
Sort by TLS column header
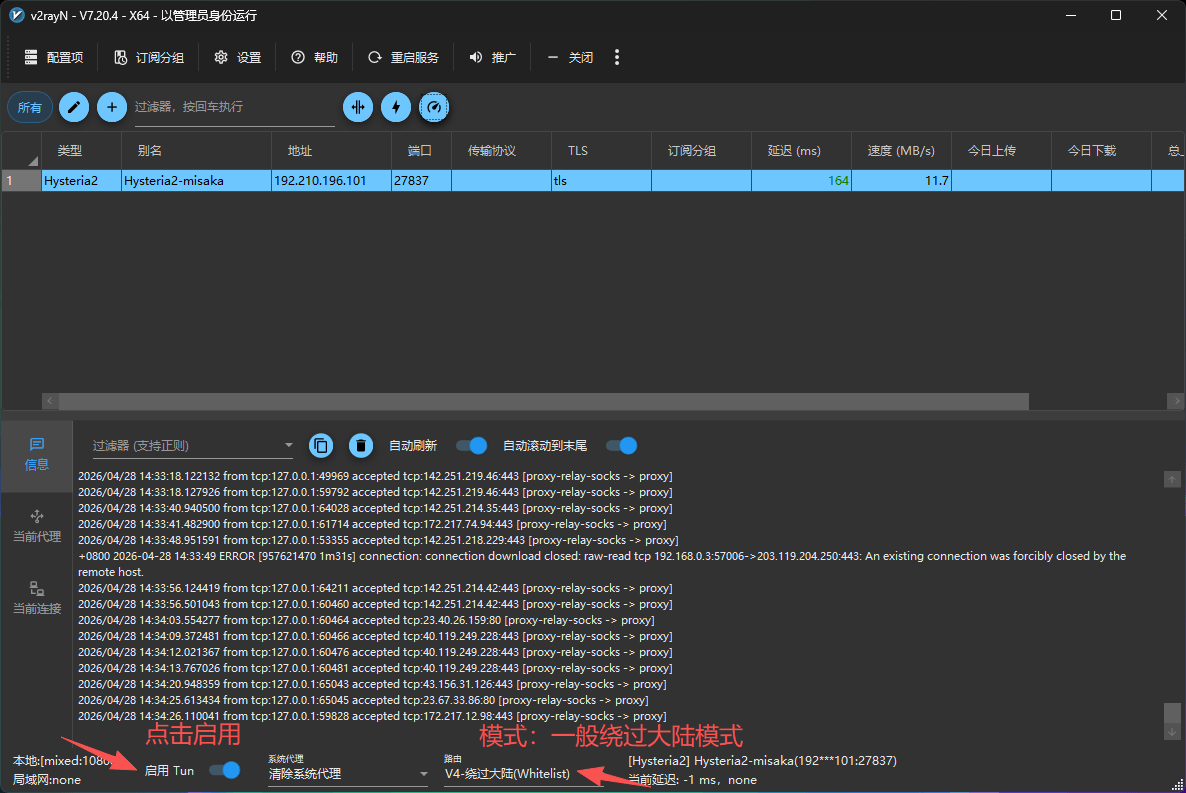[x=601, y=151]
